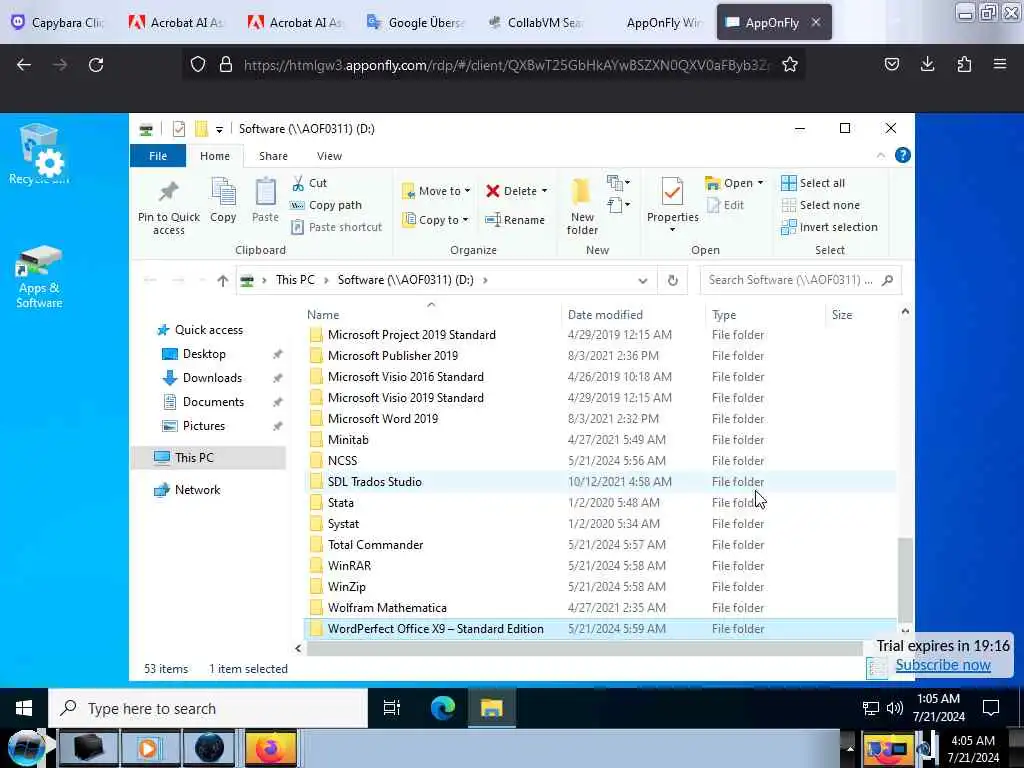Select the Minitab folder
This screenshot has width=1024, height=768.
point(600,440)
